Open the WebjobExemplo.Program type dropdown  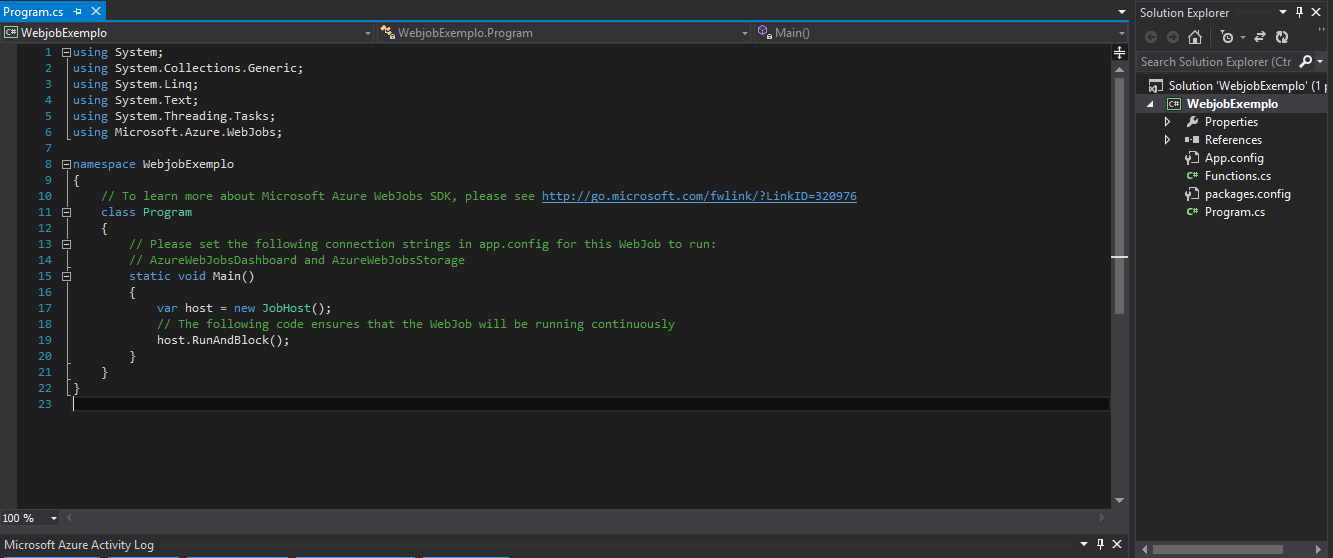[x=564, y=33]
